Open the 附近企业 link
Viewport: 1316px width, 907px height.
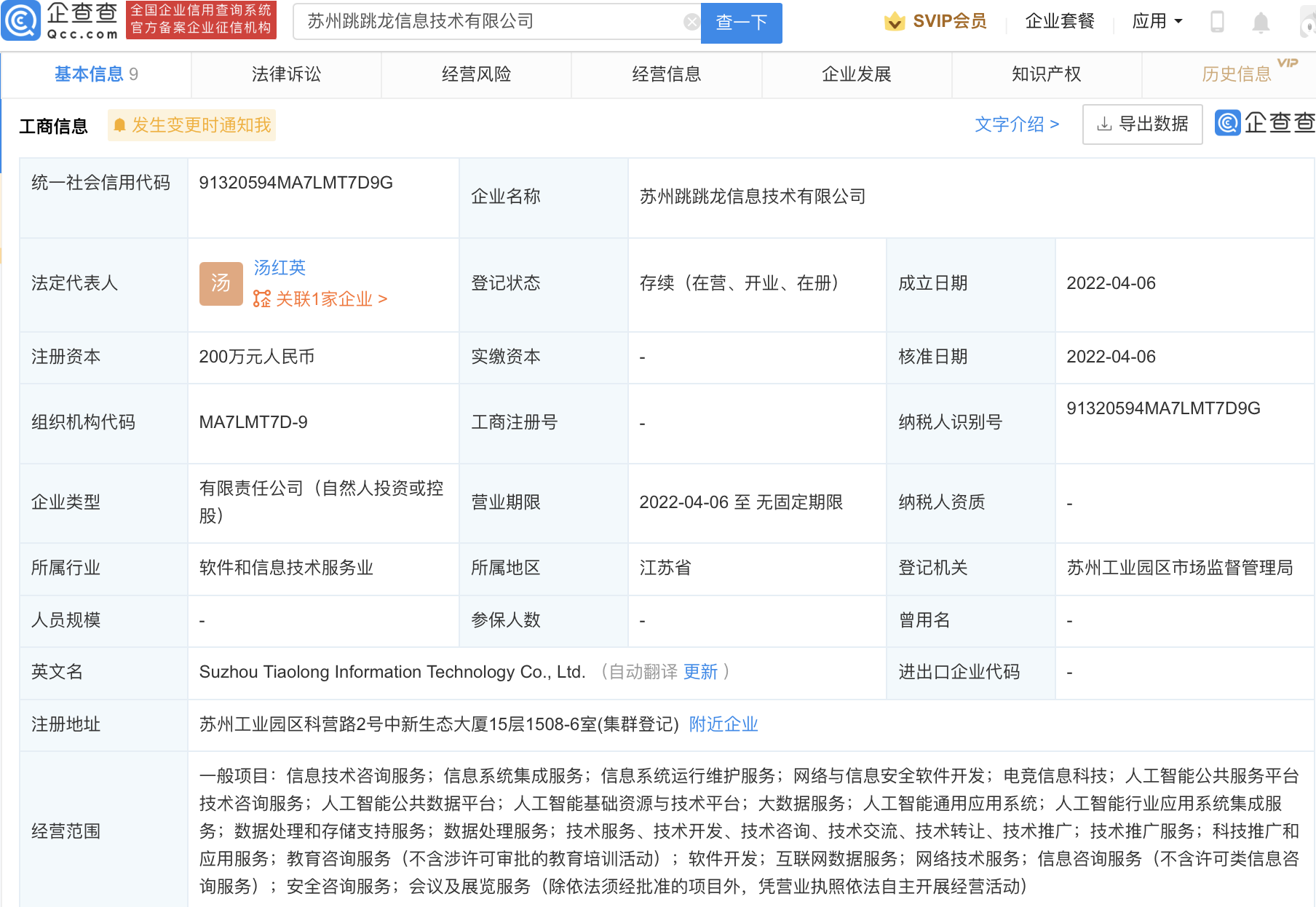[x=722, y=724]
